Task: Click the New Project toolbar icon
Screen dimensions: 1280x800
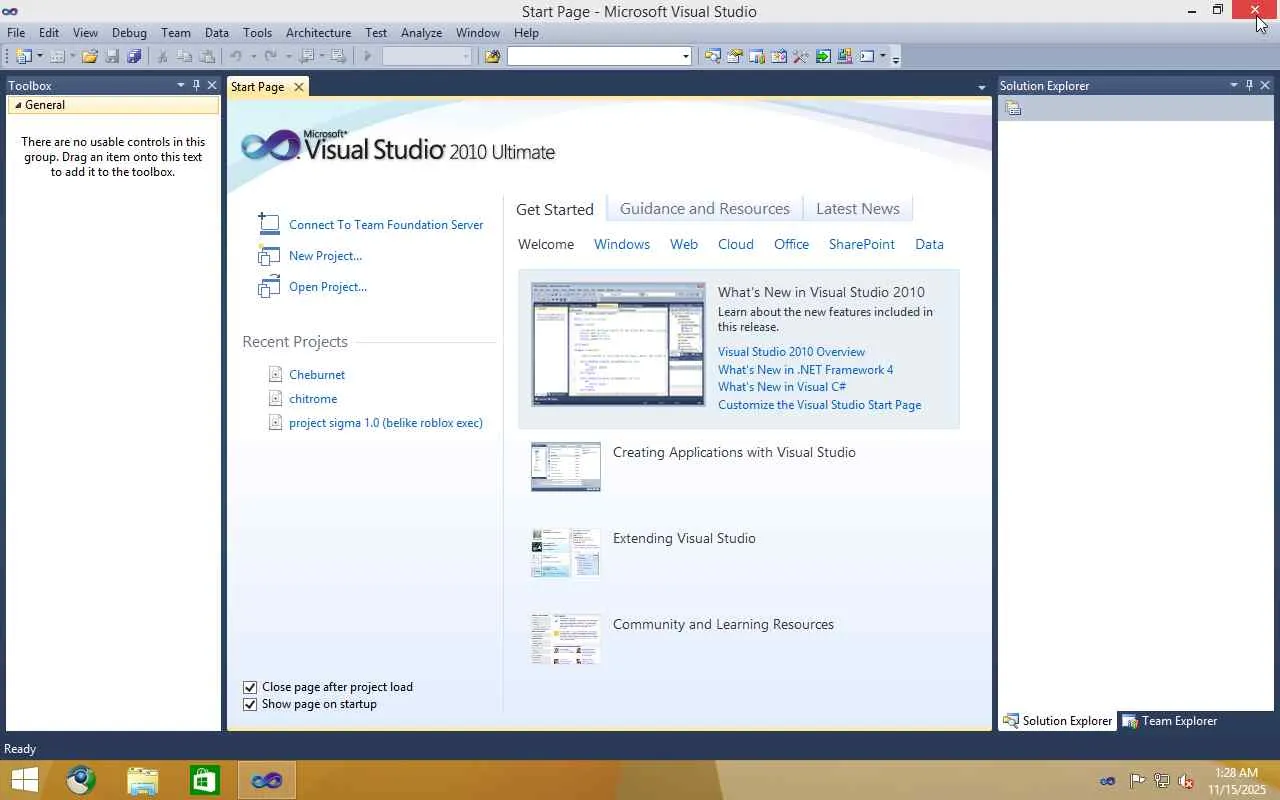Action: tap(24, 57)
